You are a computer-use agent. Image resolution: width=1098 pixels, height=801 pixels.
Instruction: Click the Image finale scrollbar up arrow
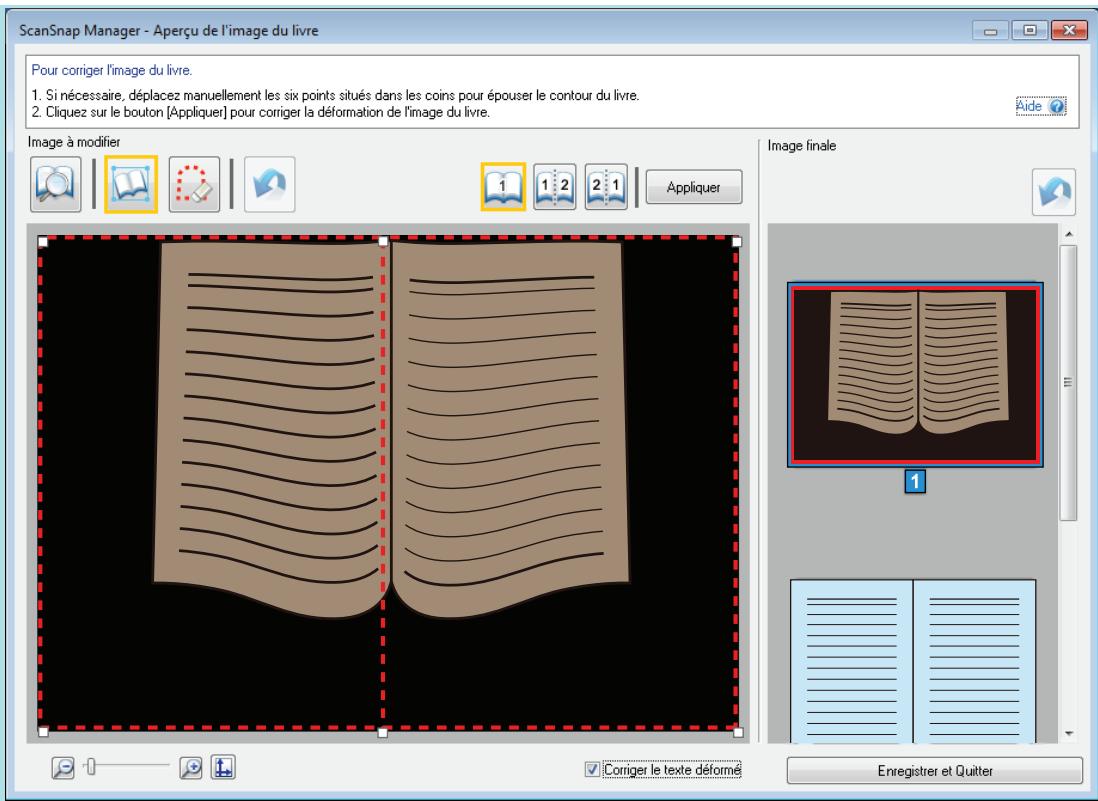click(1069, 234)
